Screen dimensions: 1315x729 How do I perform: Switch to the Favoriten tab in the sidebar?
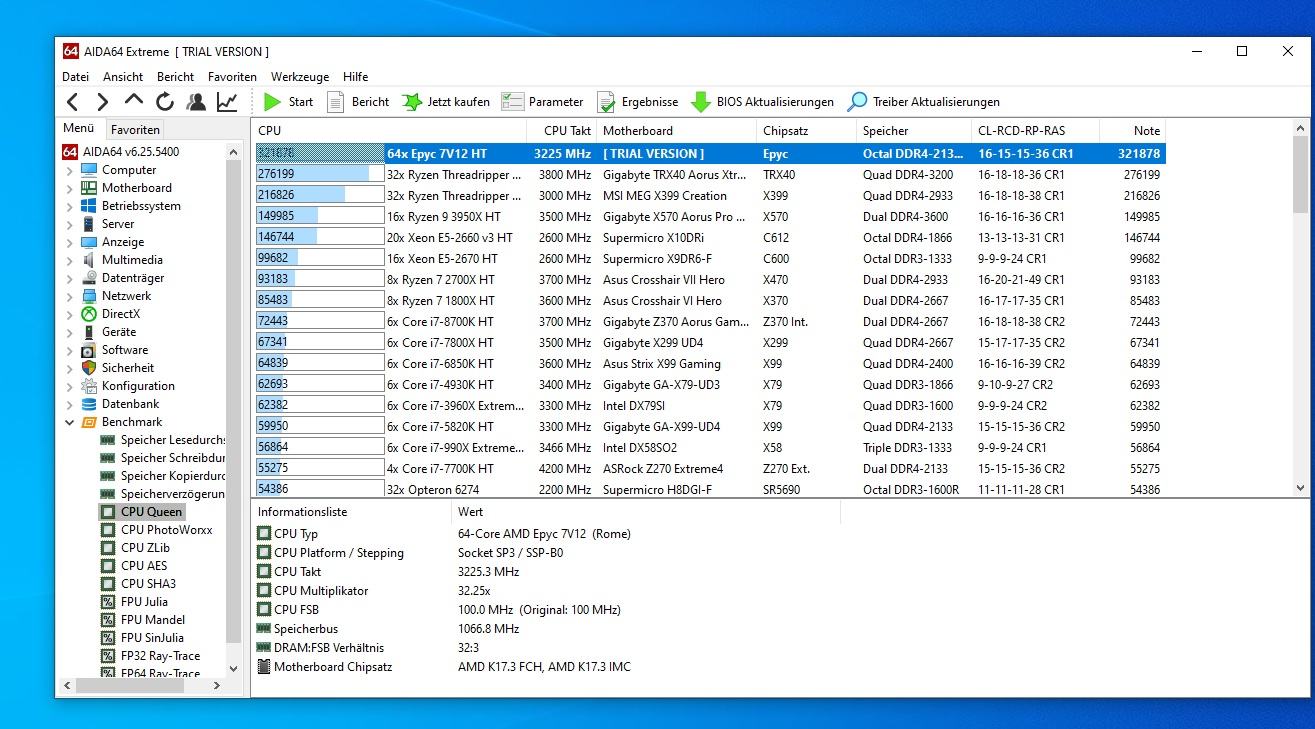point(135,130)
